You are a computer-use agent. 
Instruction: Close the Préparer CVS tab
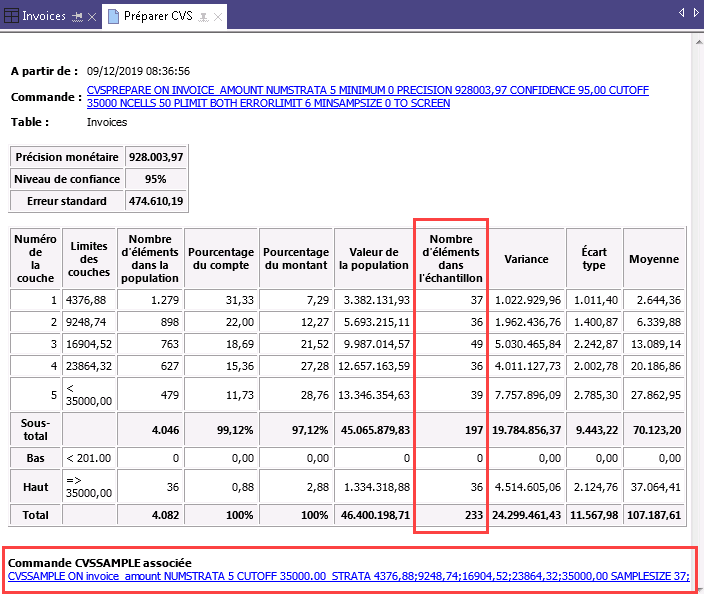[x=218, y=17]
